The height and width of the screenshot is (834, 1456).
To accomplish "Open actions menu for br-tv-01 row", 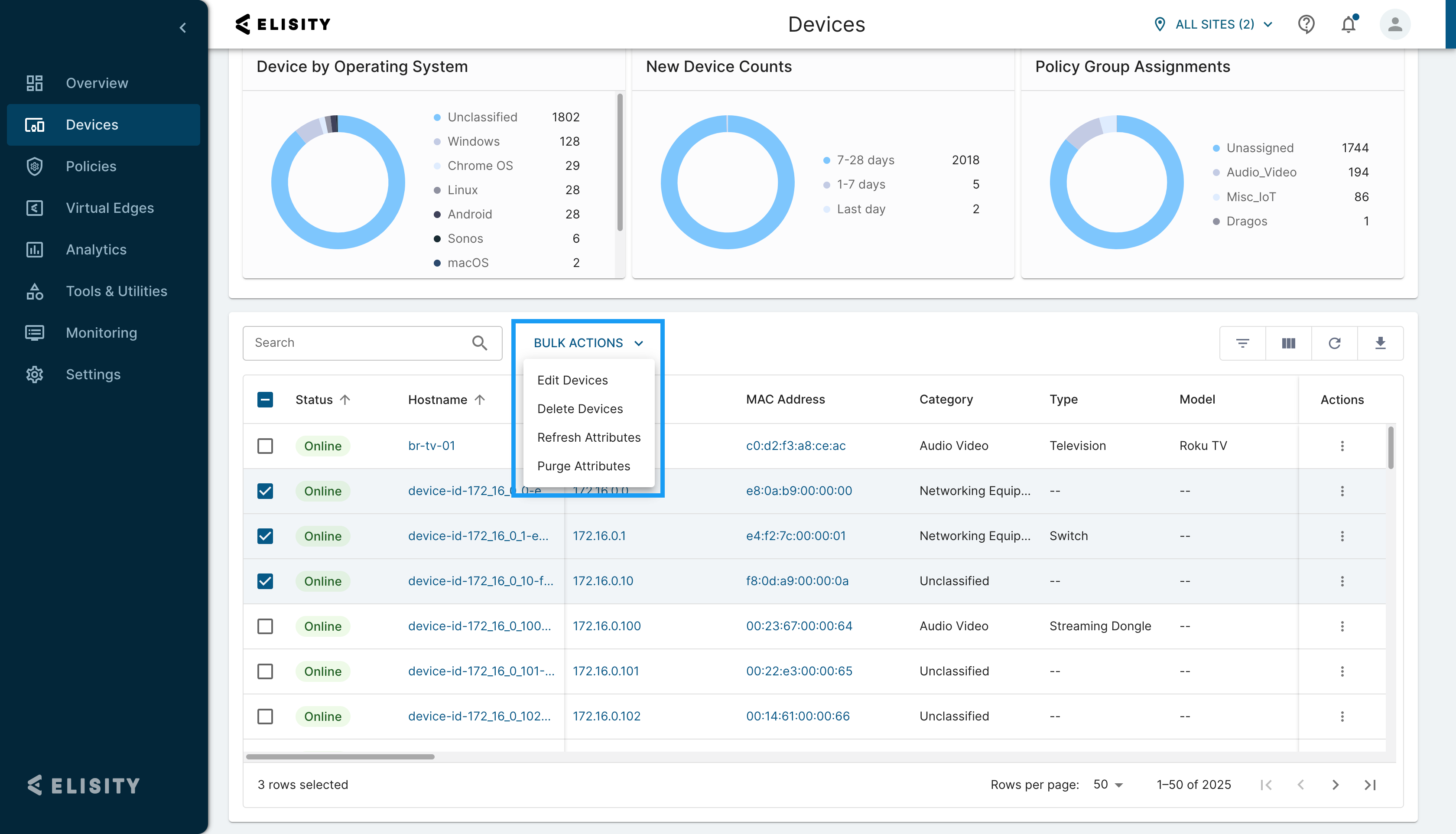I will [1342, 446].
